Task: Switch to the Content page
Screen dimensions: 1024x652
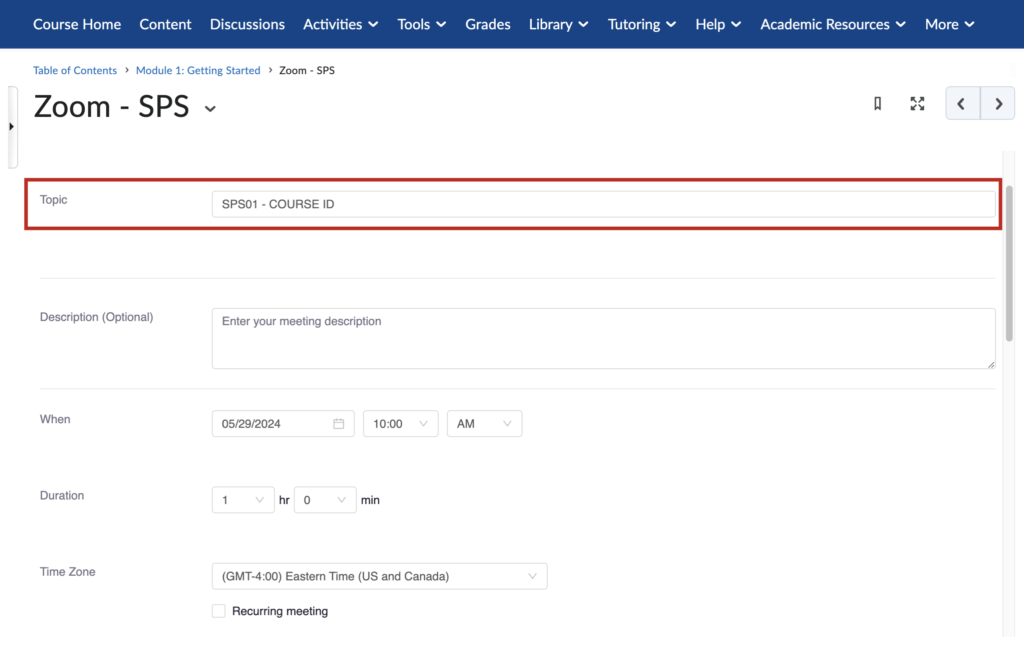Action: click(x=165, y=24)
